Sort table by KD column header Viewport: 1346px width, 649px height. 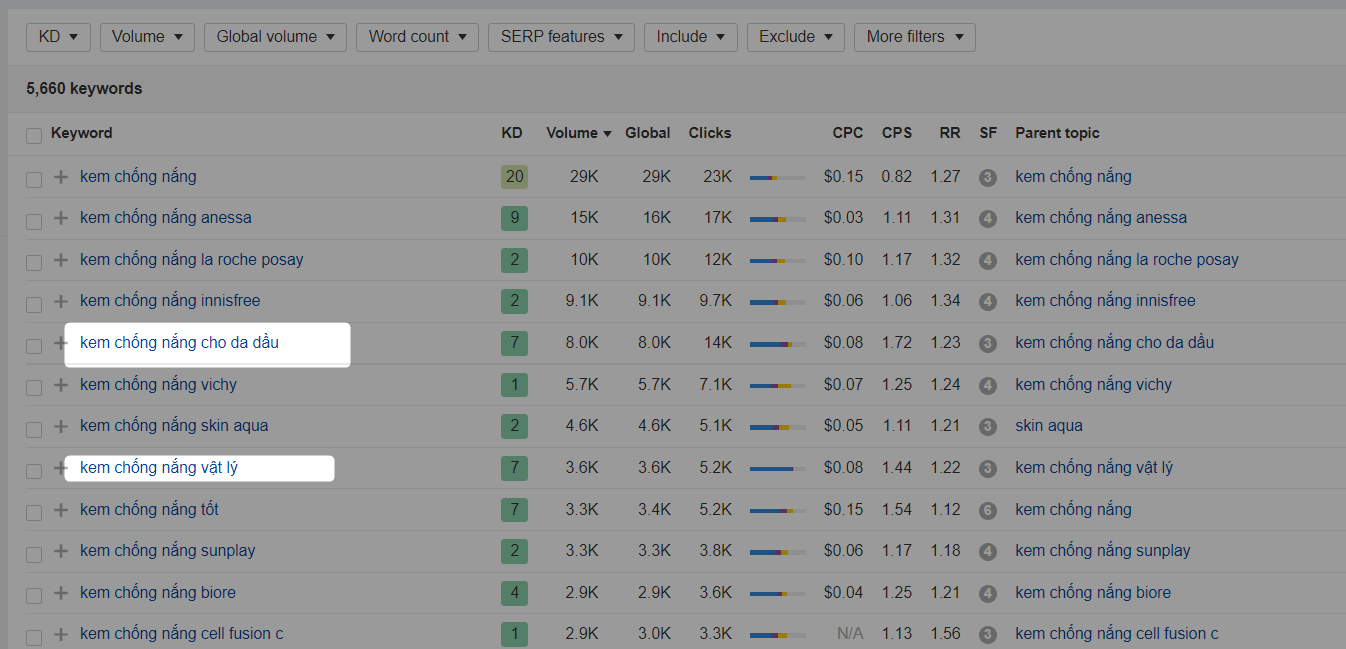coord(511,133)
